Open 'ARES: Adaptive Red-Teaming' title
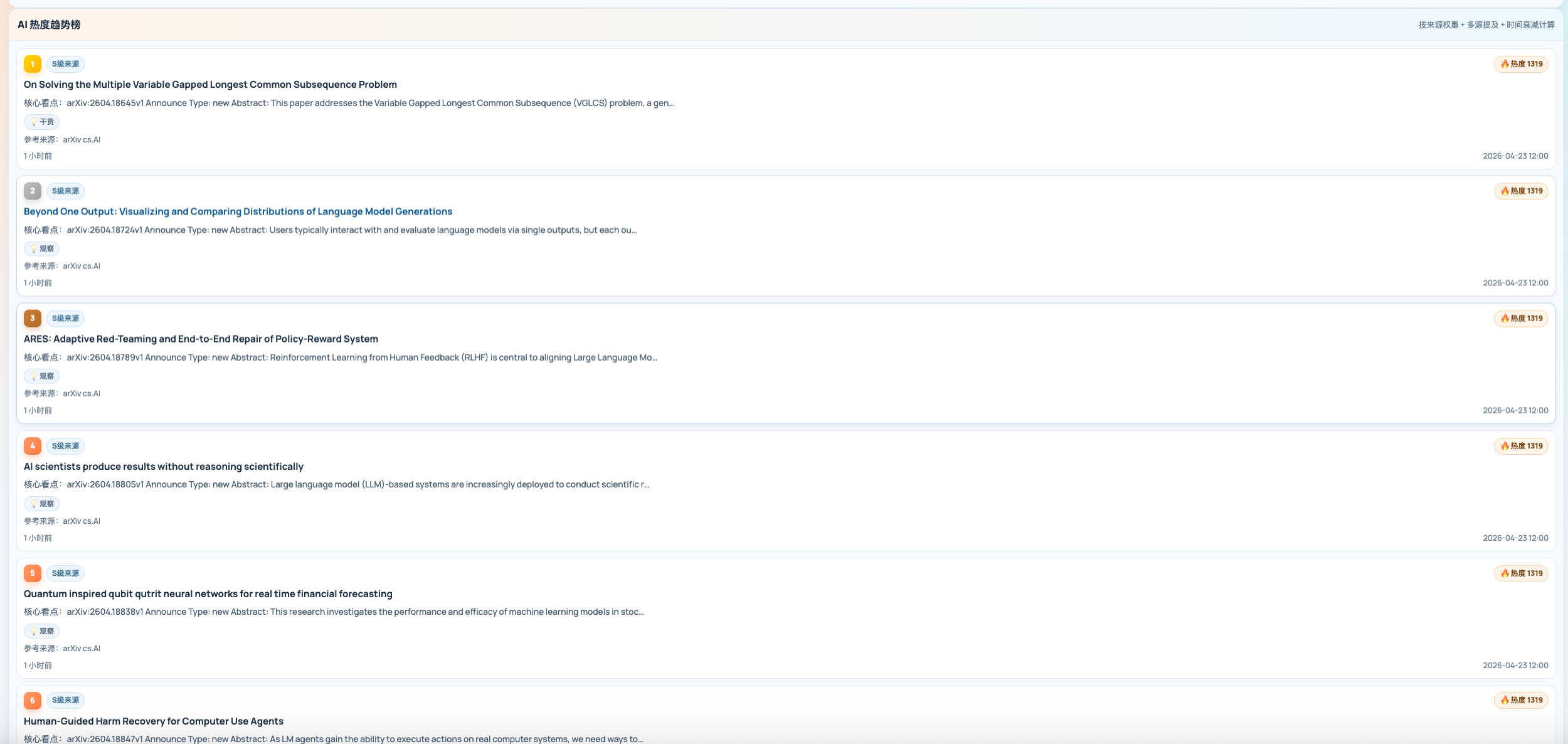1568x744 pixels. click(x=201, y=339)
